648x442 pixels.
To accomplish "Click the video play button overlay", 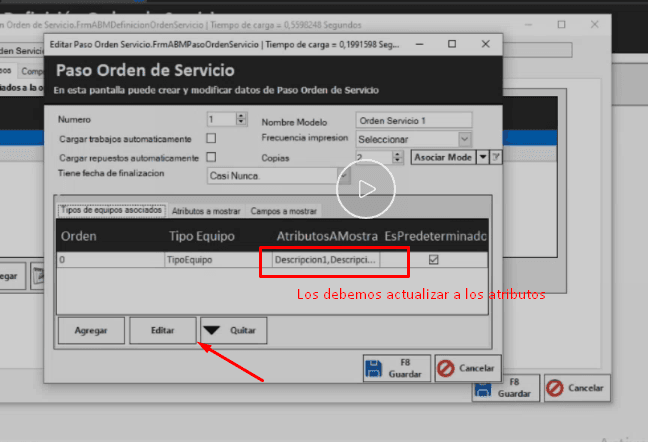I will coord(365,187).
